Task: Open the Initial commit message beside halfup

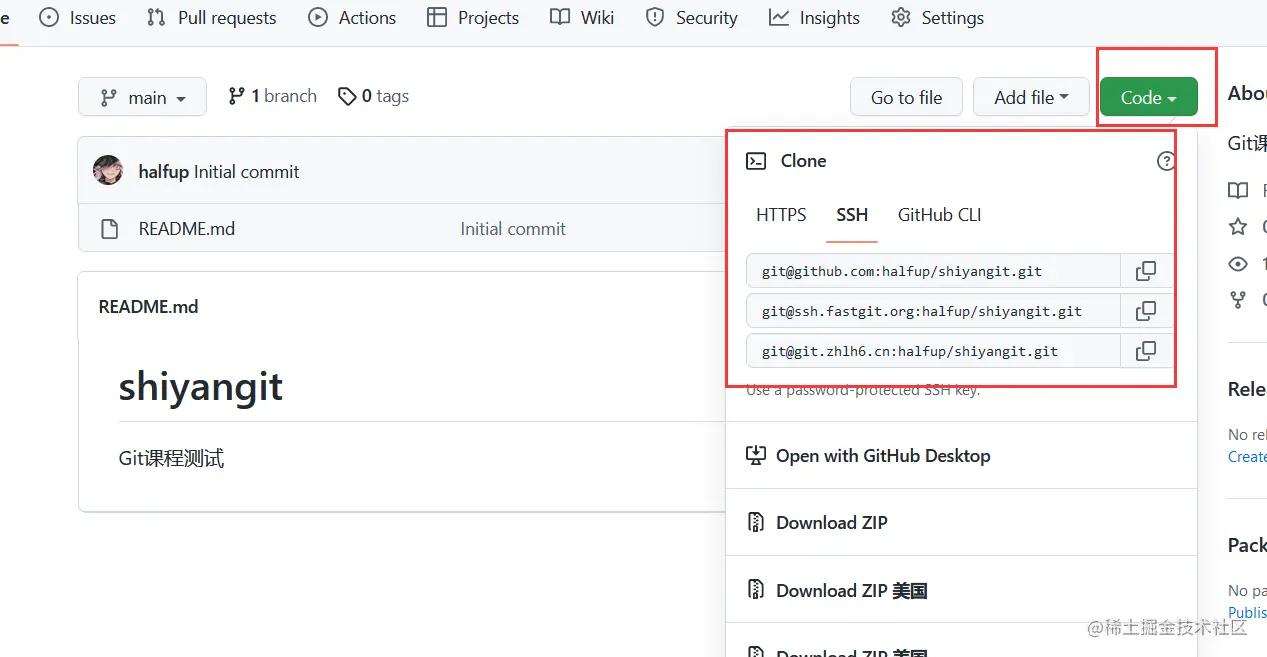Action: (x=246, y=172)
